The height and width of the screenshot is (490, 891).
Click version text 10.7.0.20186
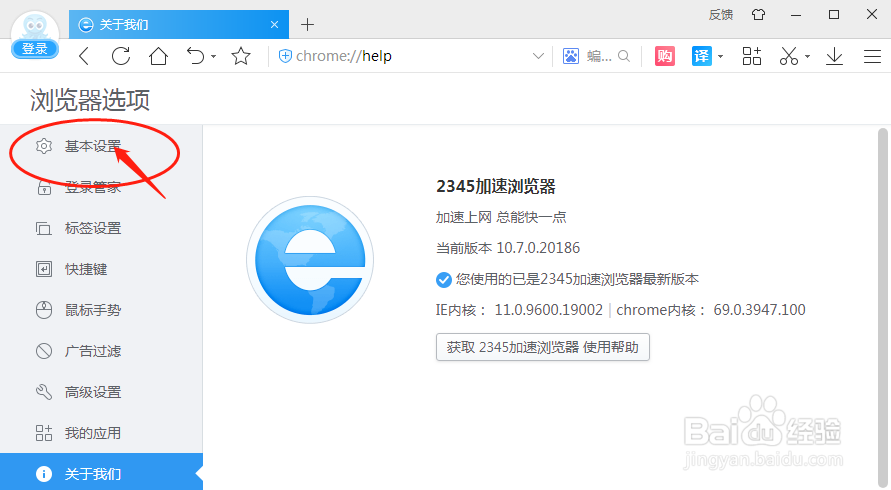pyautogui.click(x=538, y=248)
